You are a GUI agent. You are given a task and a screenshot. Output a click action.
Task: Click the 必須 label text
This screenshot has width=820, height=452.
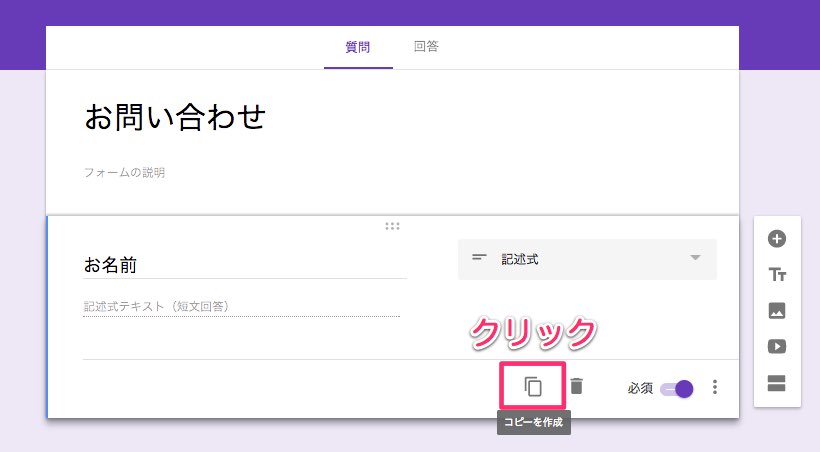[x=640, y=388]
